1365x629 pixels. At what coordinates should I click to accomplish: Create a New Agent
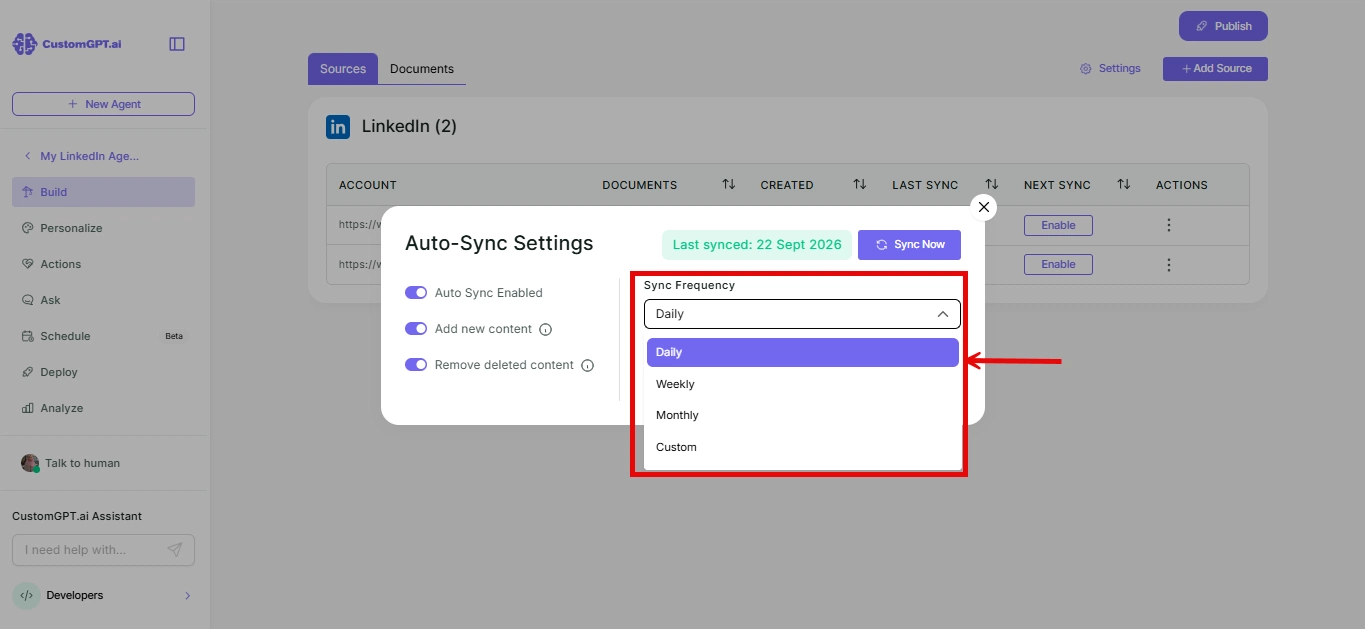pos(103,104)
